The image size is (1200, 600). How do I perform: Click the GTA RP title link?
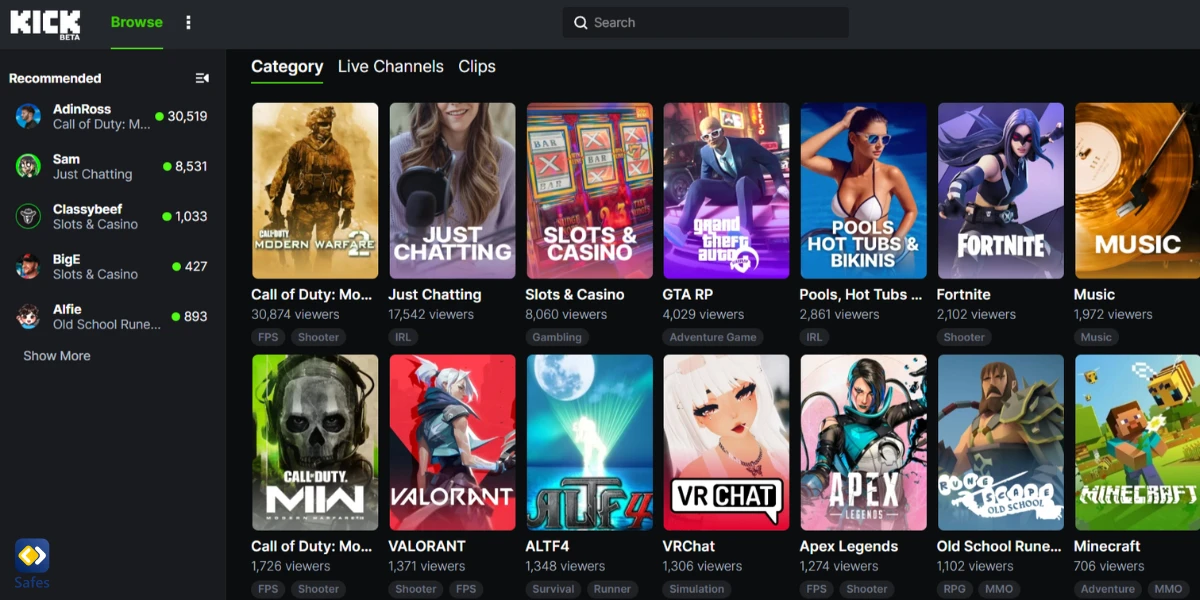pos(687,295)
